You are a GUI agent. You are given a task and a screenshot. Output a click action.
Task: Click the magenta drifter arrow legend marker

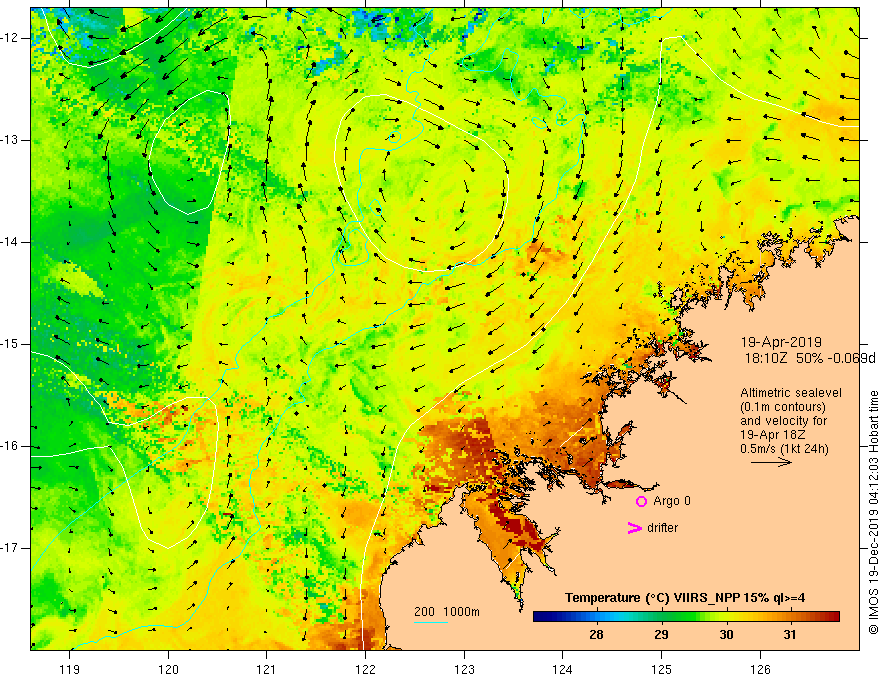point(635,528)
